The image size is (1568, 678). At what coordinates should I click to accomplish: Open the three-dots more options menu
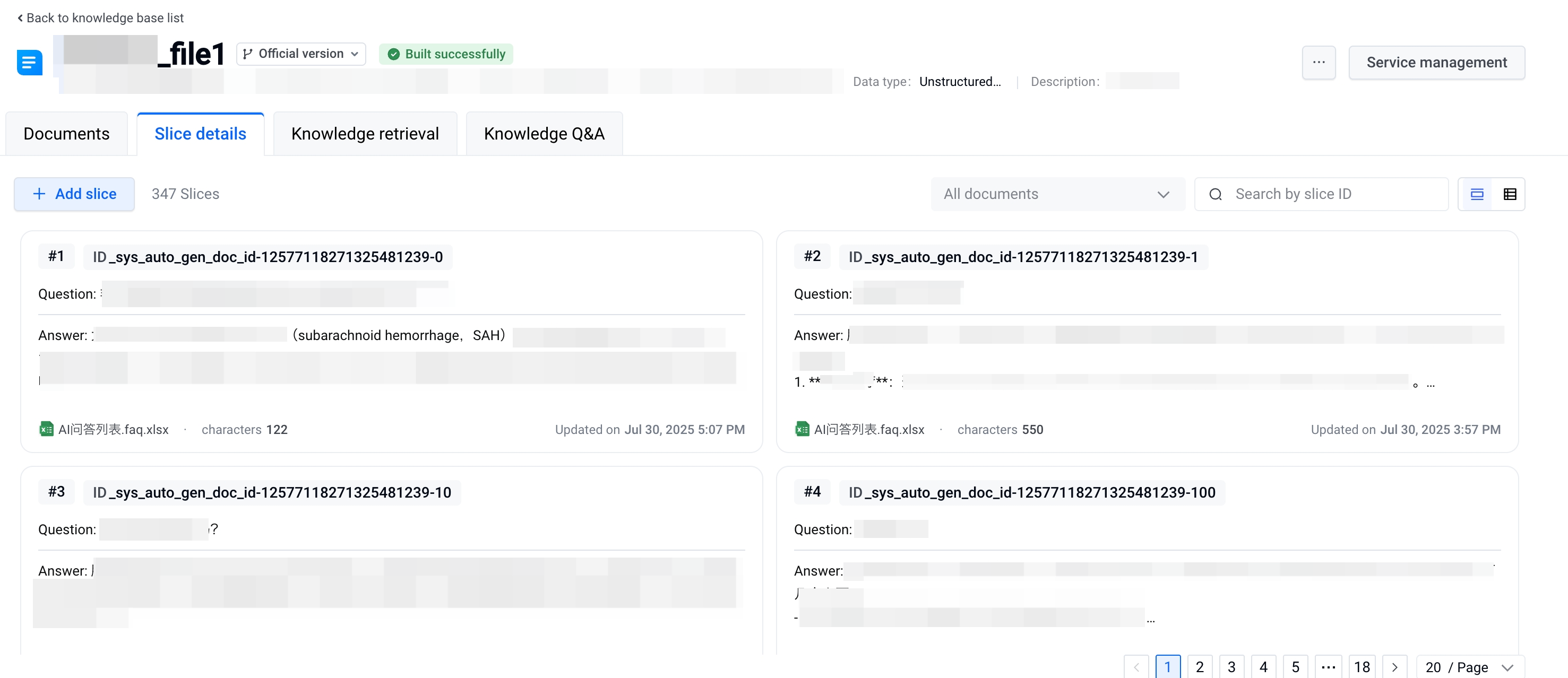click(x=1319, y=63)
